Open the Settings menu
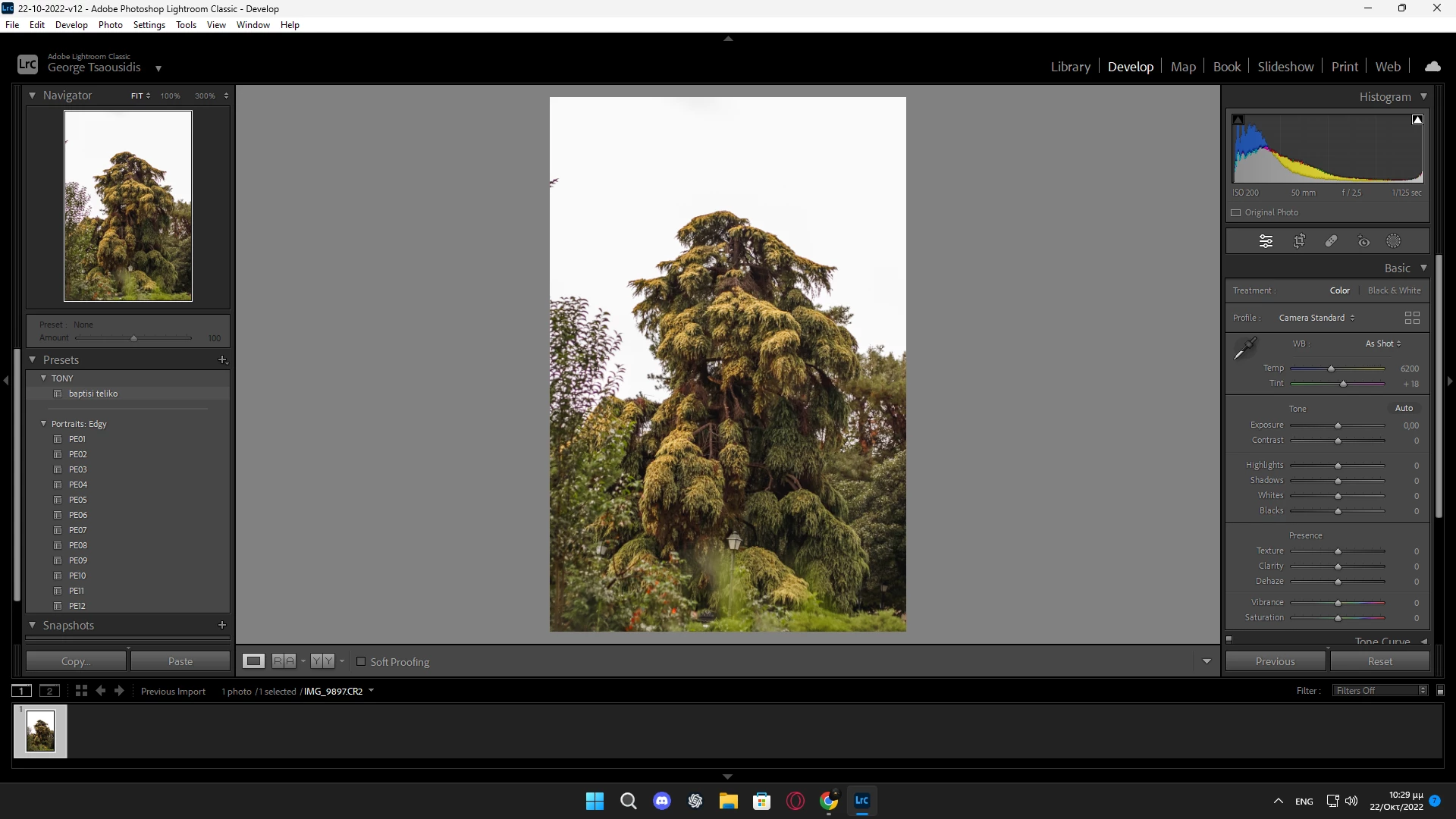The width and height of the screenshot is (1456, 819). (149, 25)
